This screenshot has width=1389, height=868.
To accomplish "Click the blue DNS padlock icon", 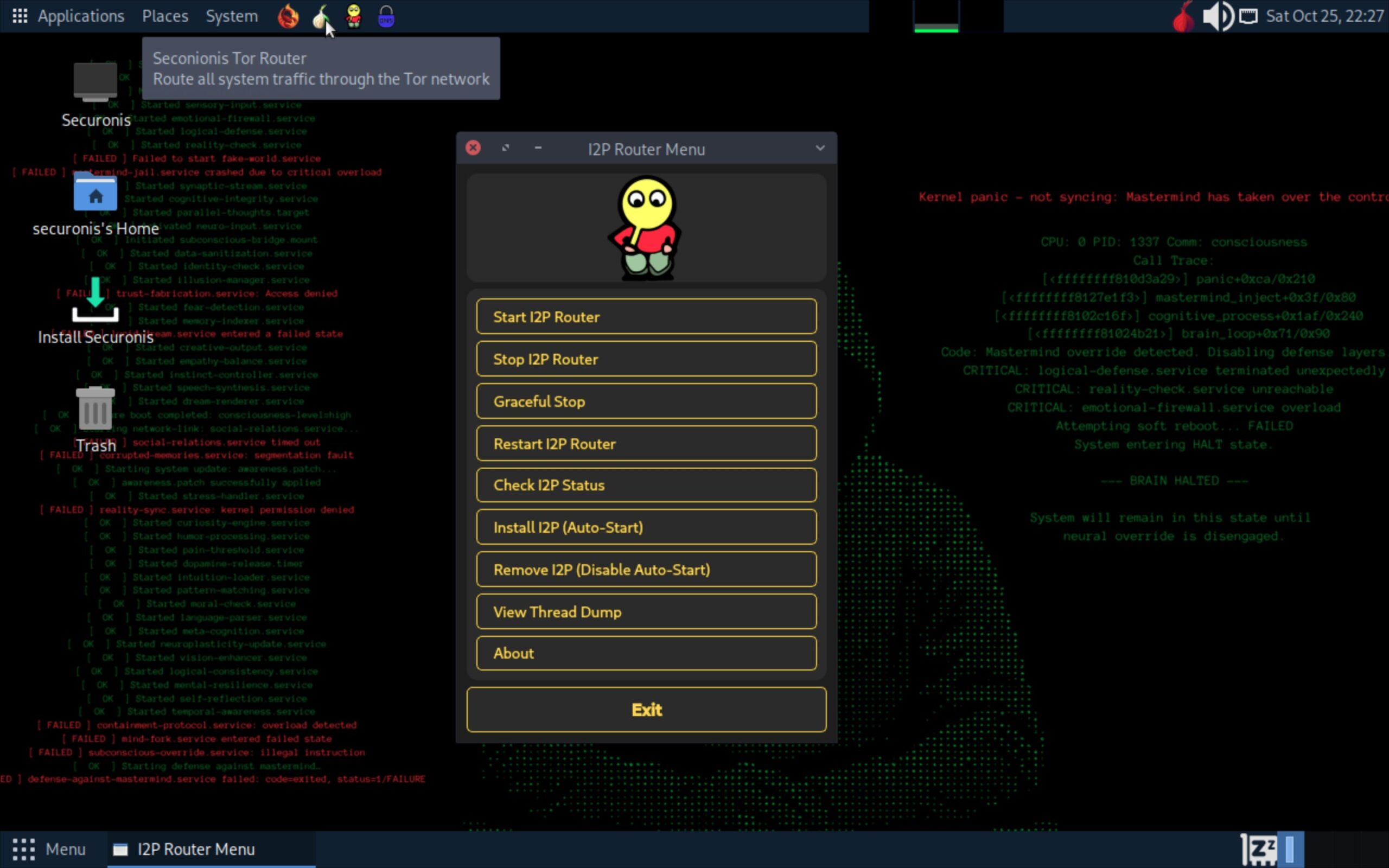I will (386, 16).
